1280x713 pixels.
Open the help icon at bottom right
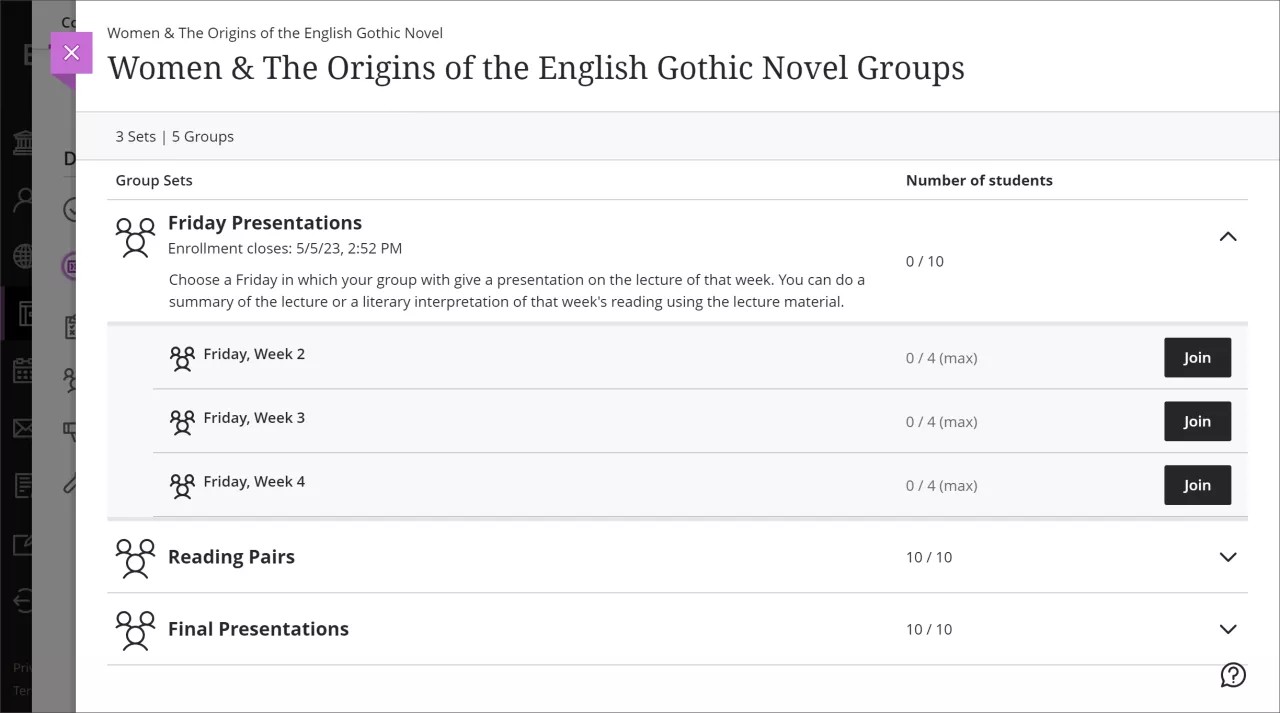[1233, 675]
